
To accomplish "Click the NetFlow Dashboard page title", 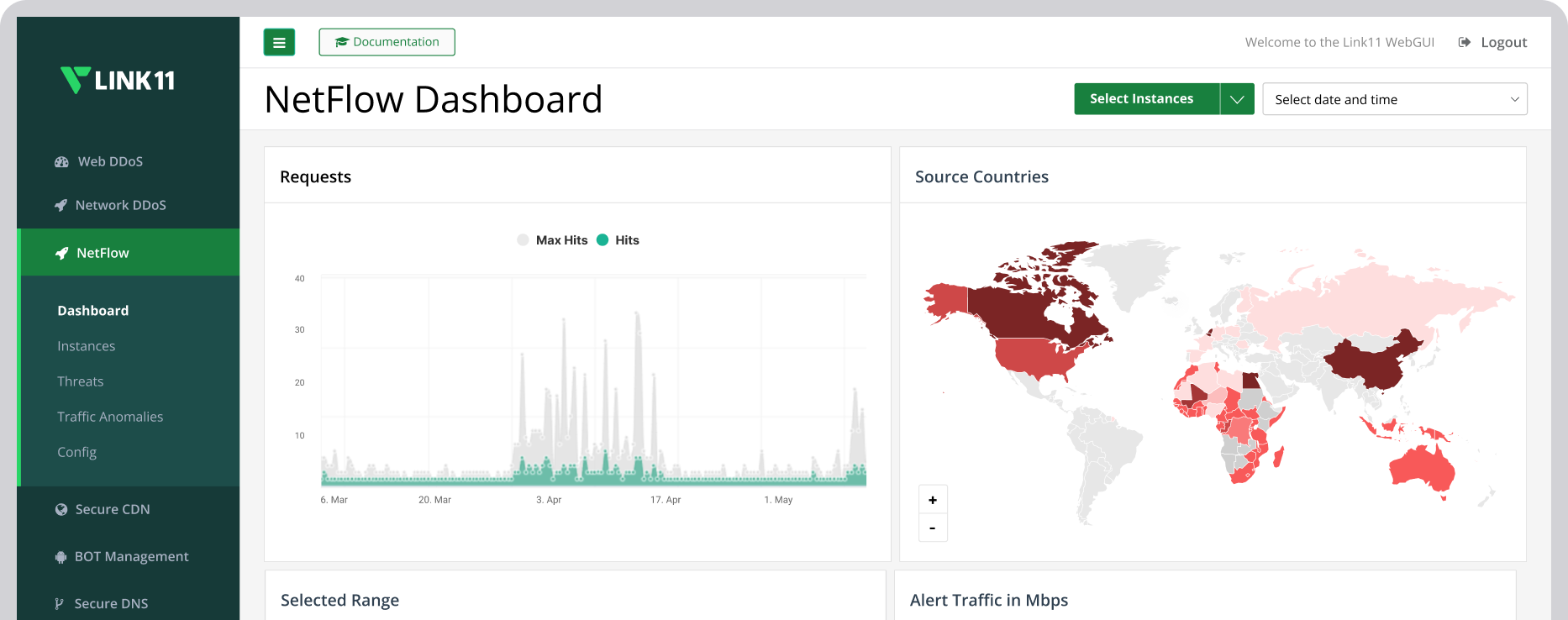I will tap(434, 99).
